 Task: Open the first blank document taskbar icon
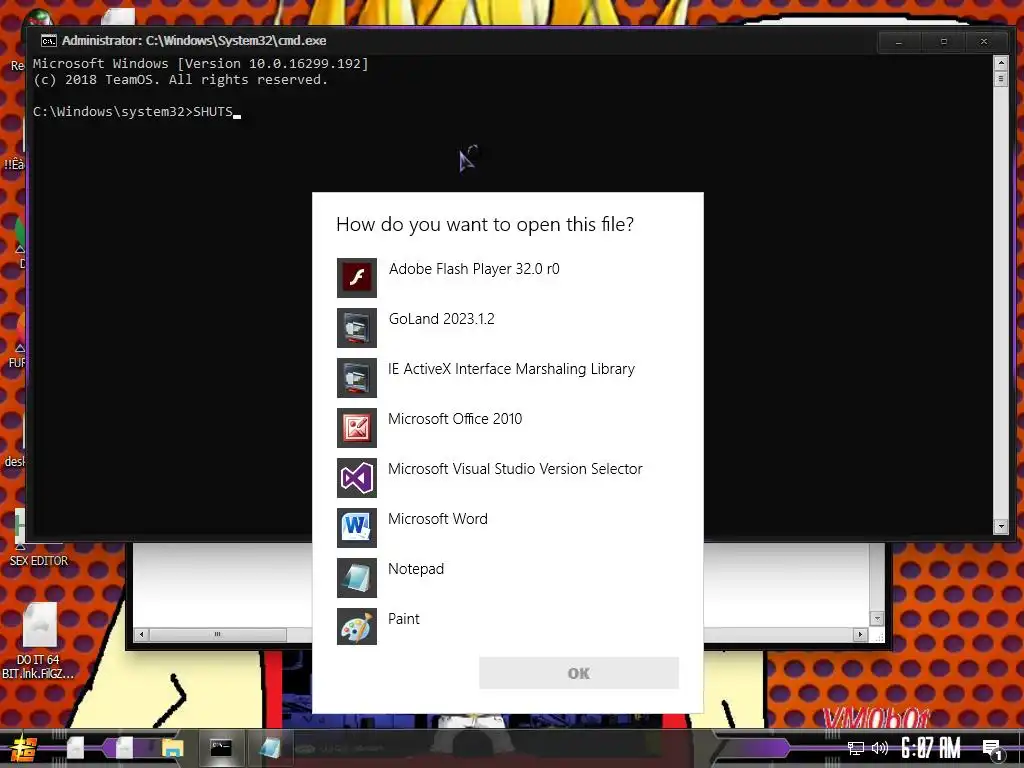pos(75,748)
